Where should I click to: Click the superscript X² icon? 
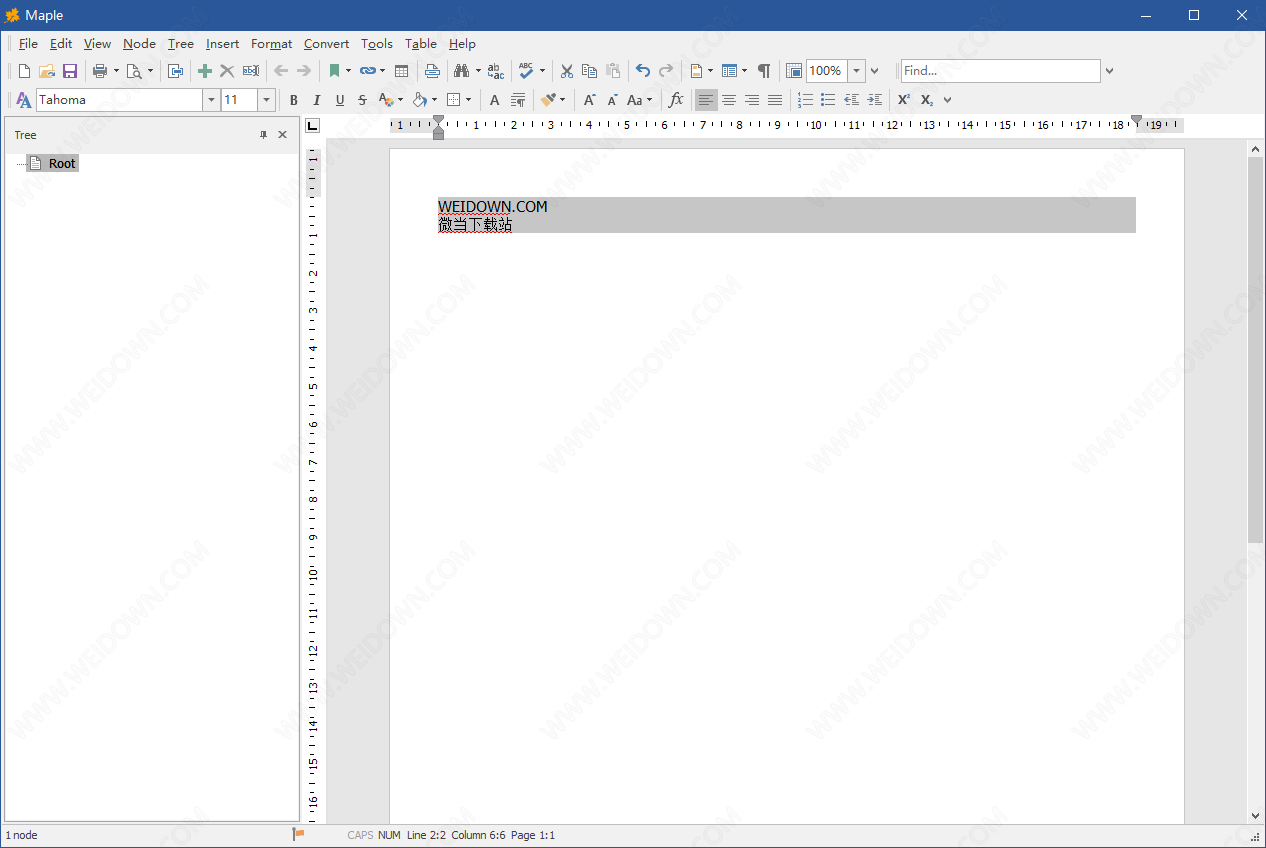[x=904, y=100]
